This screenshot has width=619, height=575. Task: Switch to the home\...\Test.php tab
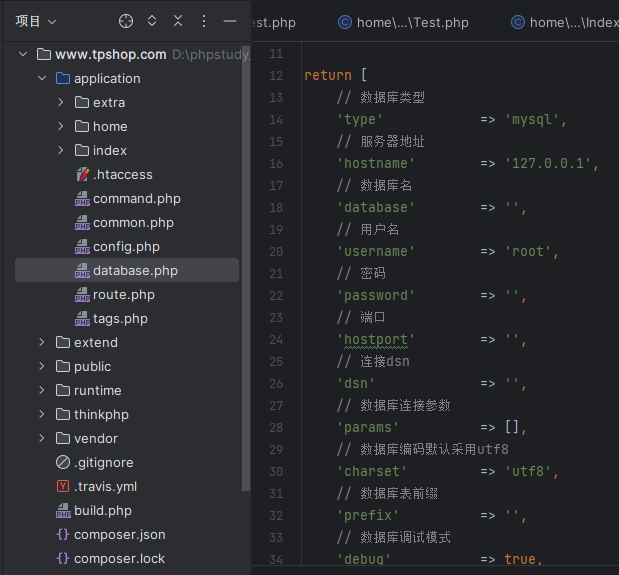click(x=403, y=22)
